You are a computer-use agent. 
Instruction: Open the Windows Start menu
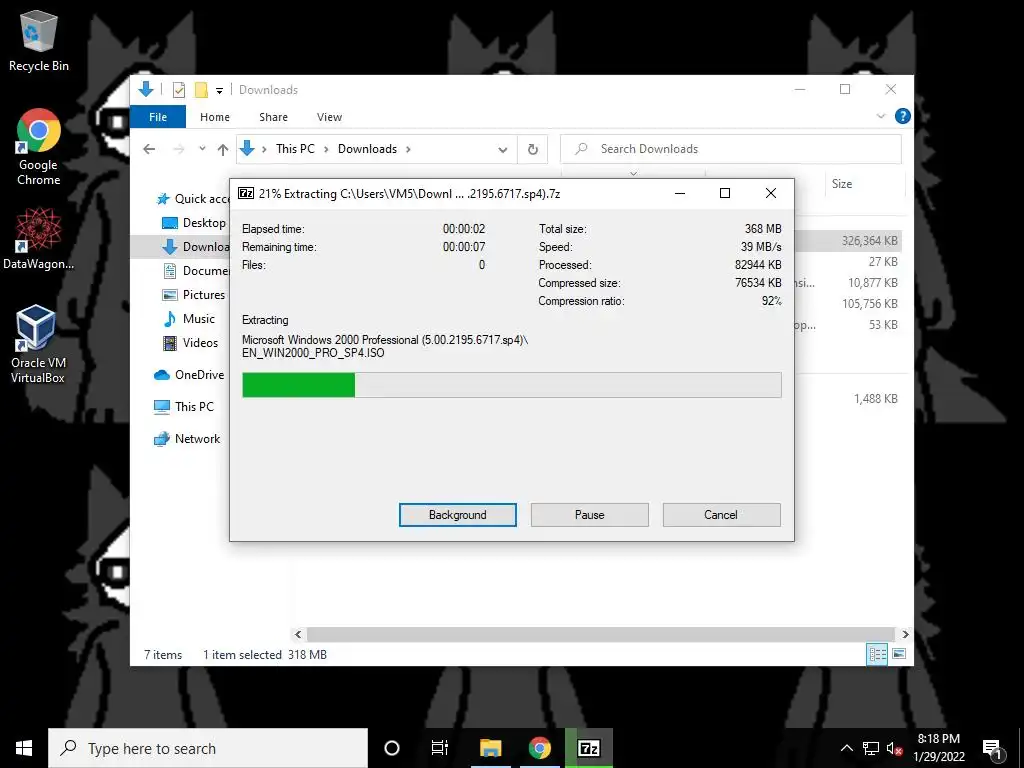point(24,748)
